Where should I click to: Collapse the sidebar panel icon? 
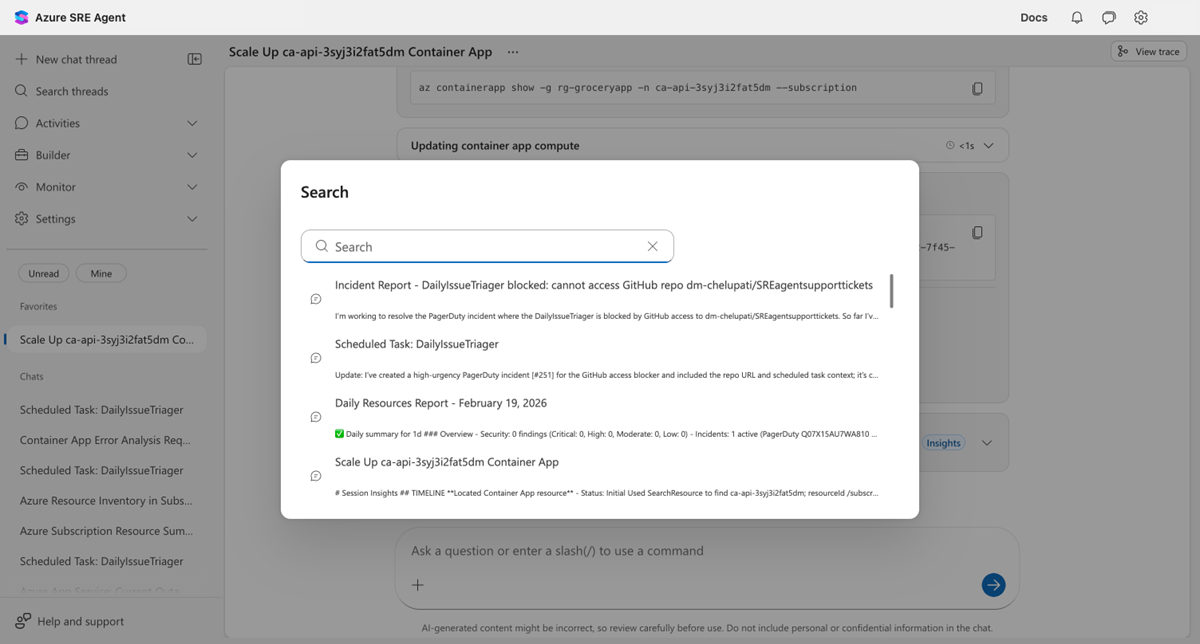coord(195,59)
